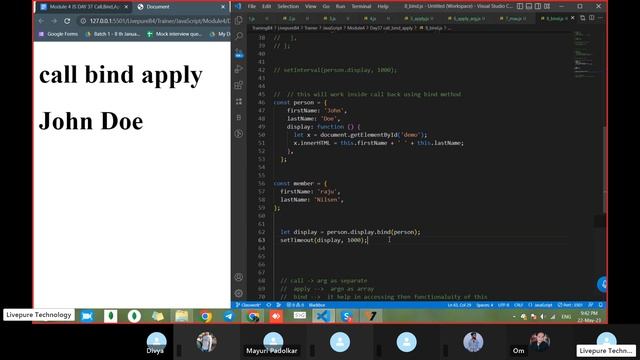Open the File menu in VS Code
Viewport: 640px width, 360px height.
click(252, 6)
